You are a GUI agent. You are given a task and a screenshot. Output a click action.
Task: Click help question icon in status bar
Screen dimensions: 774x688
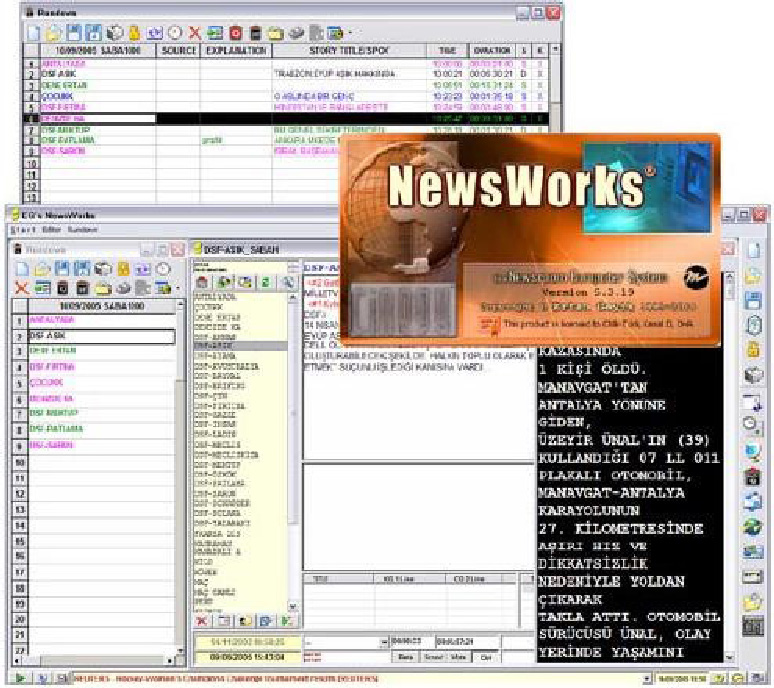pos(720,679)
